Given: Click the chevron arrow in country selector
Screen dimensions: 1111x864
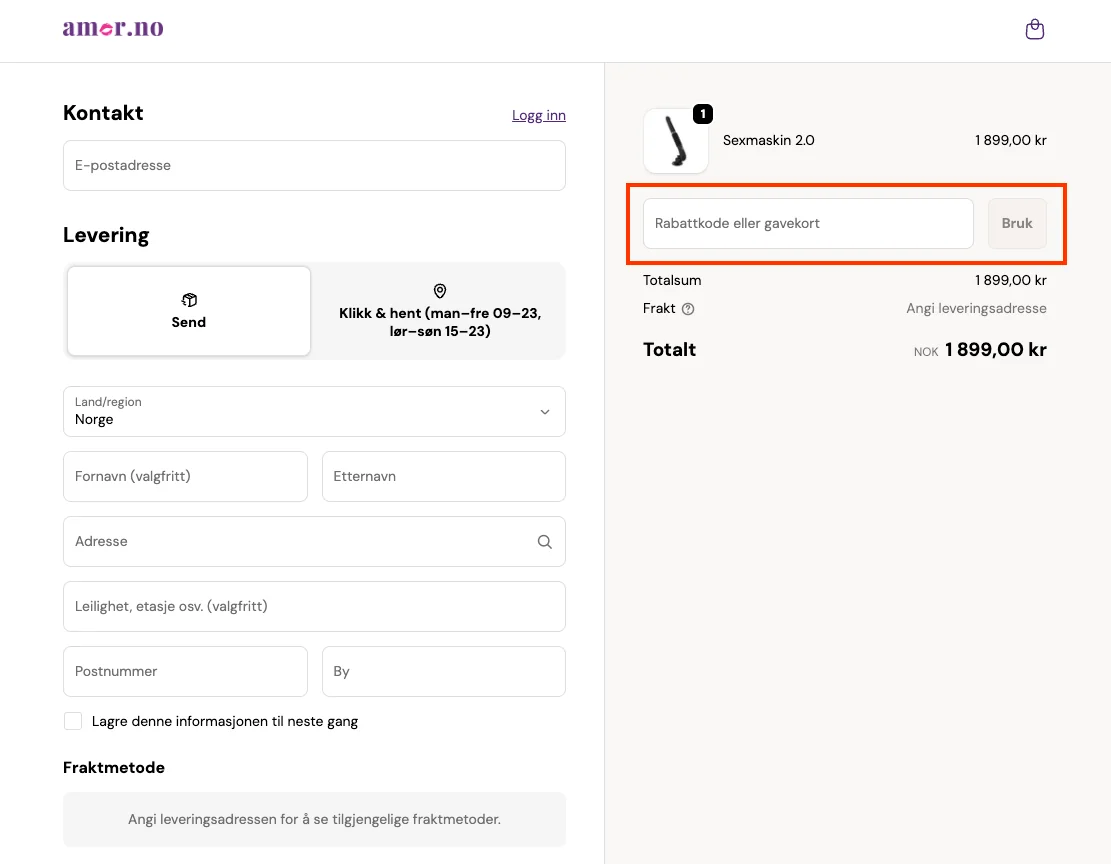Looking at the screenshot, I should (x=545, y=412).
